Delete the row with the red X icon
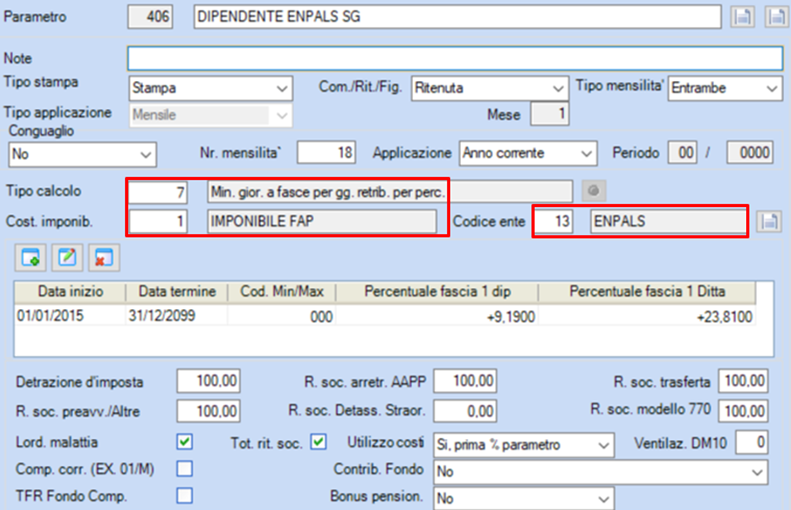This screenshot has width=791, height=510. [104, 257]
